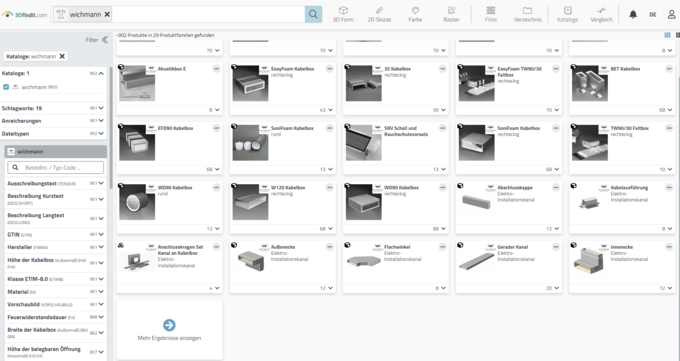Remove the wichmann search tag
The height and width of the screenshot is (361, 680).
[x=107, y=14]
